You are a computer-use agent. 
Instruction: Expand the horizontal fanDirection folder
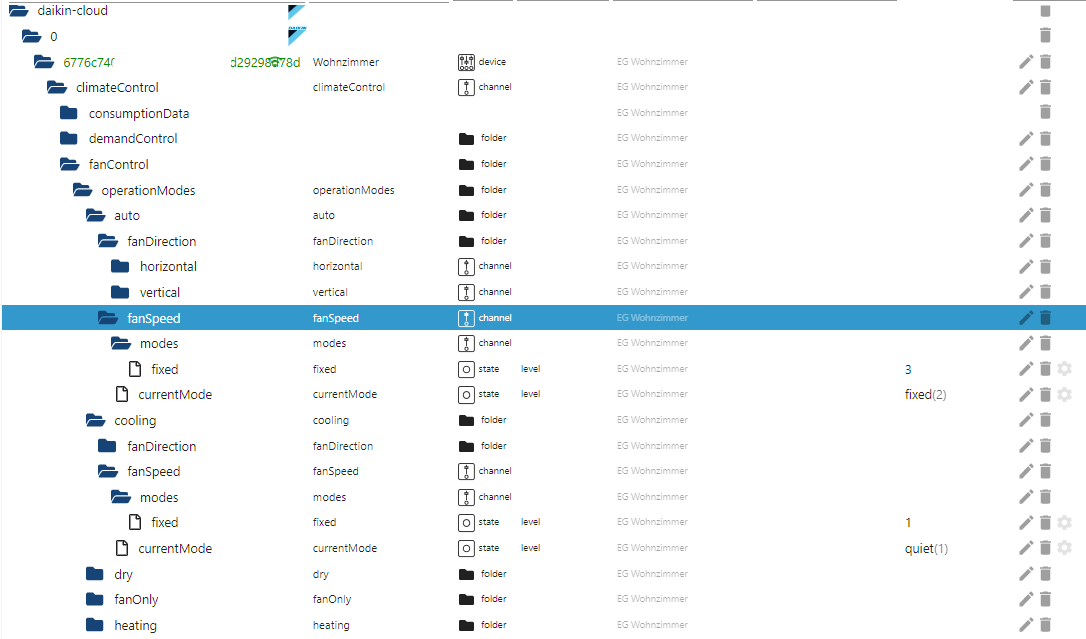click(120, 267)
